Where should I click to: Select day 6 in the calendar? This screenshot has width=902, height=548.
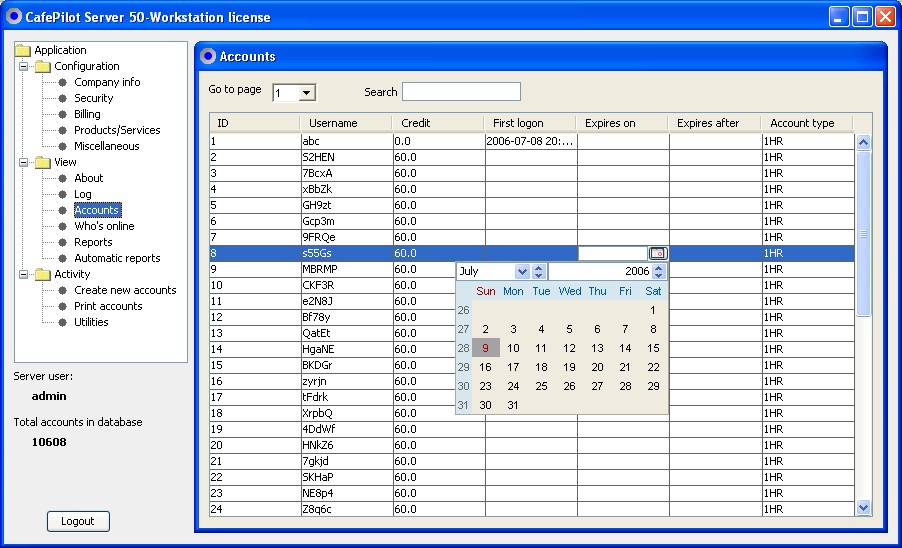click(597, 329)
